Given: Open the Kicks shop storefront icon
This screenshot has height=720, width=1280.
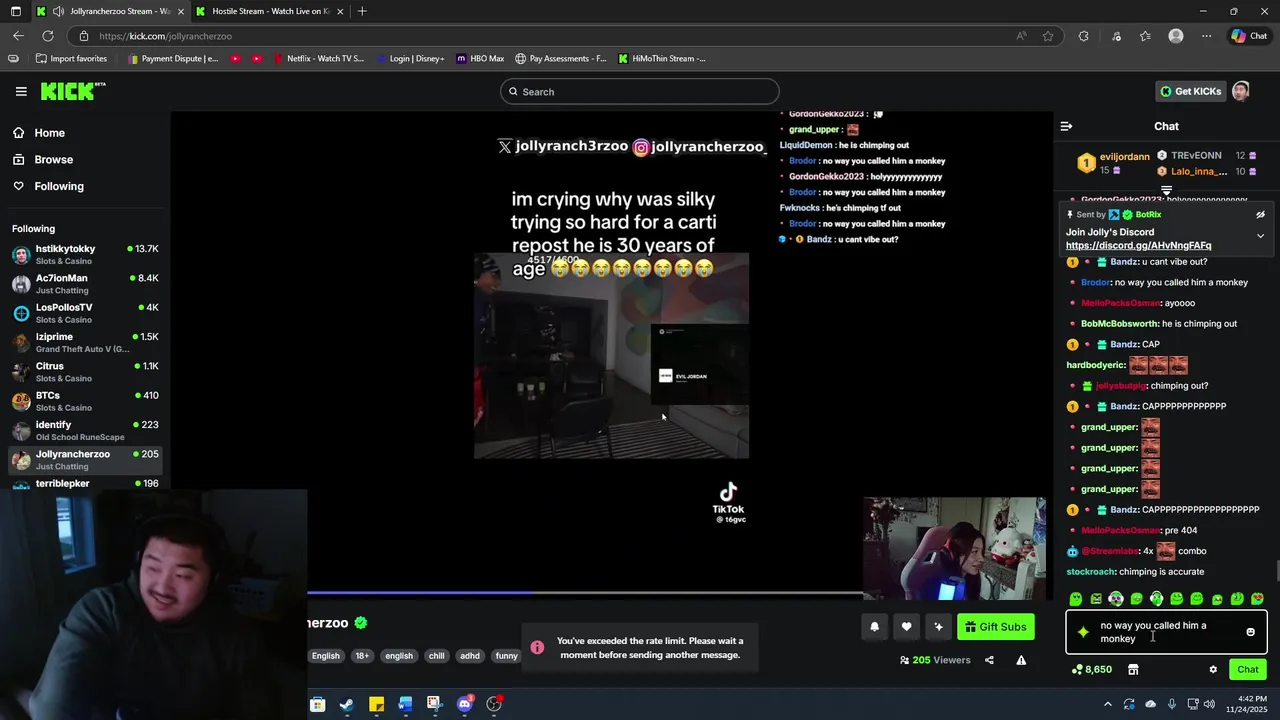Looking at the screenshot, I should tap(1133, 670).
